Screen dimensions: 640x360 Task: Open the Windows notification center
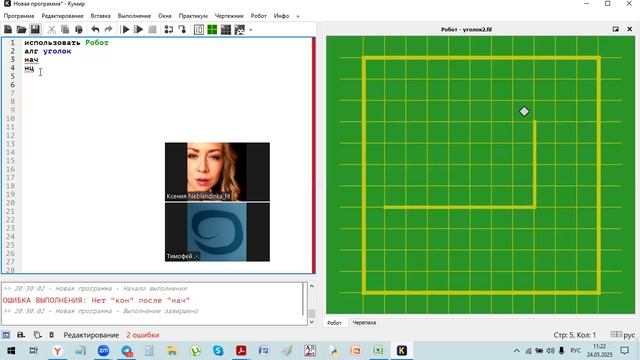click(624, 351)
